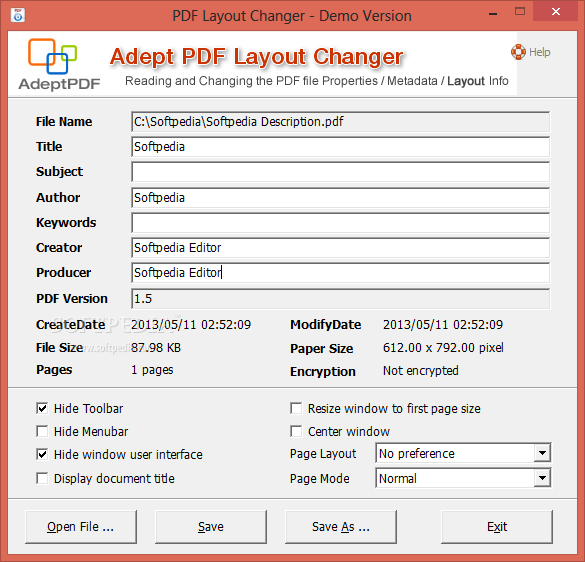The height and width of the screenshot is (562, 585).
Task: Click the AdeptPDF logo
Action: click(x=59, y=64)
